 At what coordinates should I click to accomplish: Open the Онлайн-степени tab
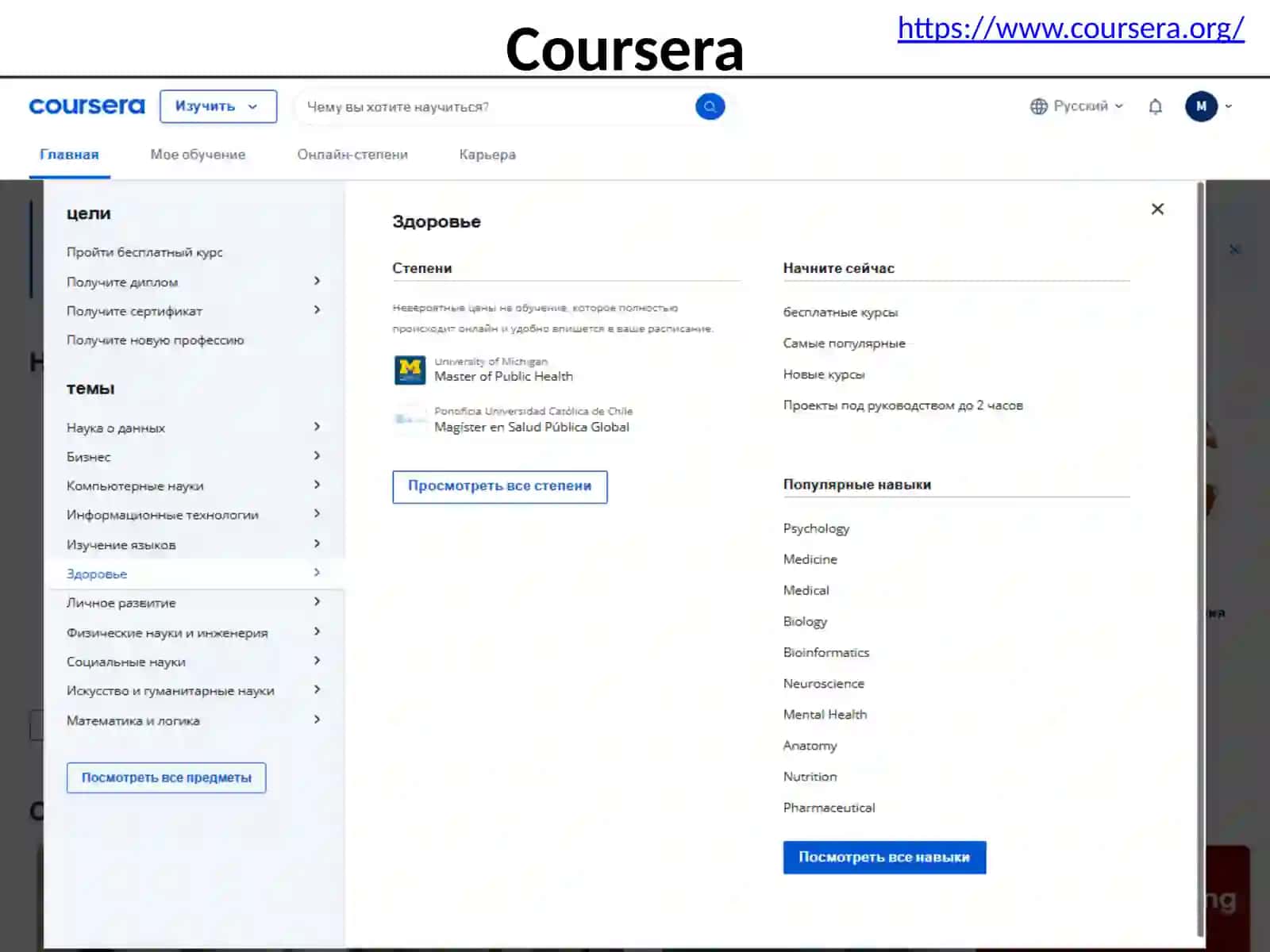pos(352,155)
